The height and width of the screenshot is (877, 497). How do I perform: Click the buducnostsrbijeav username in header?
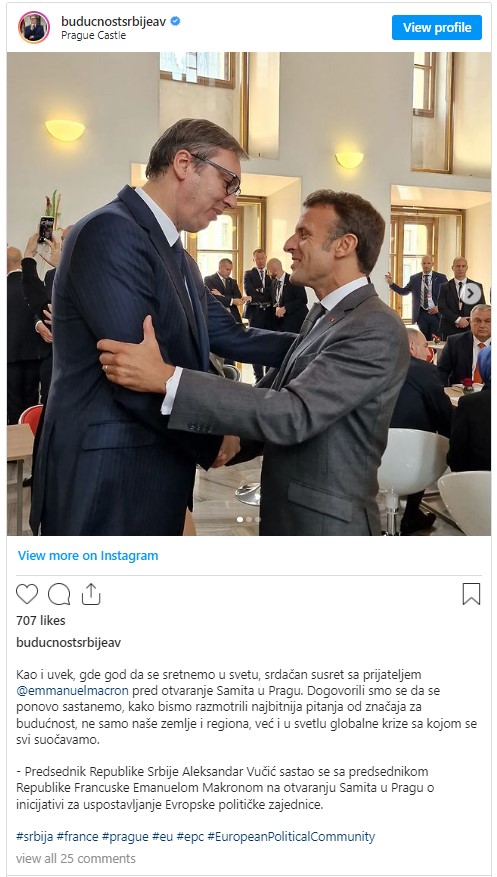pos(113,21)
